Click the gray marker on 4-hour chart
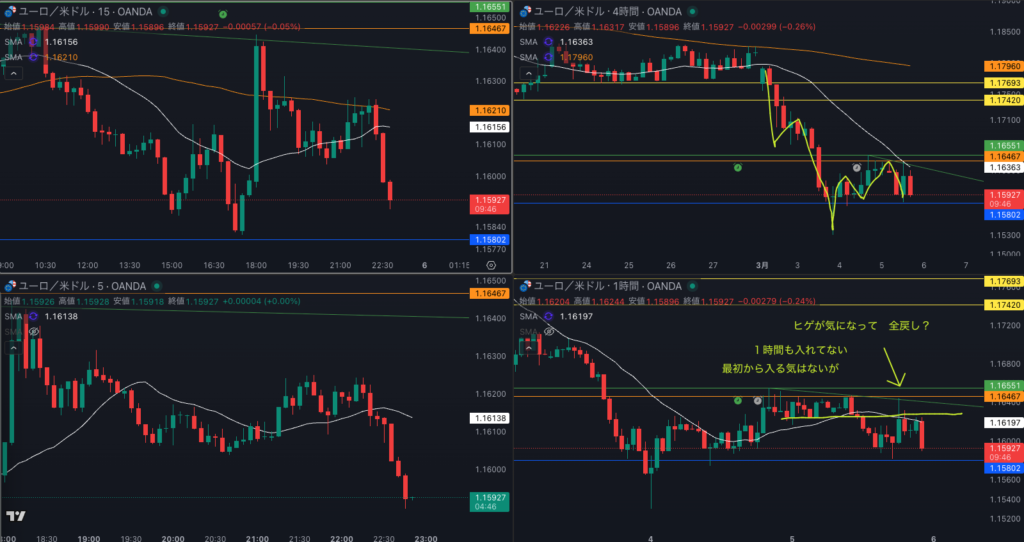 [x=856, y=167]
